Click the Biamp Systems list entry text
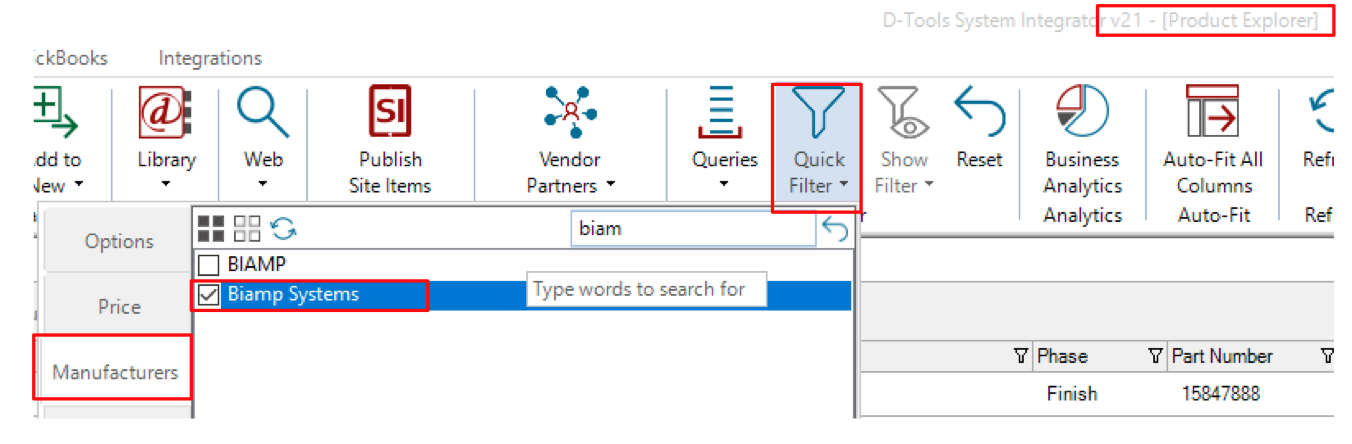Viewport: 1352px width, 444px height. [293, 294]
